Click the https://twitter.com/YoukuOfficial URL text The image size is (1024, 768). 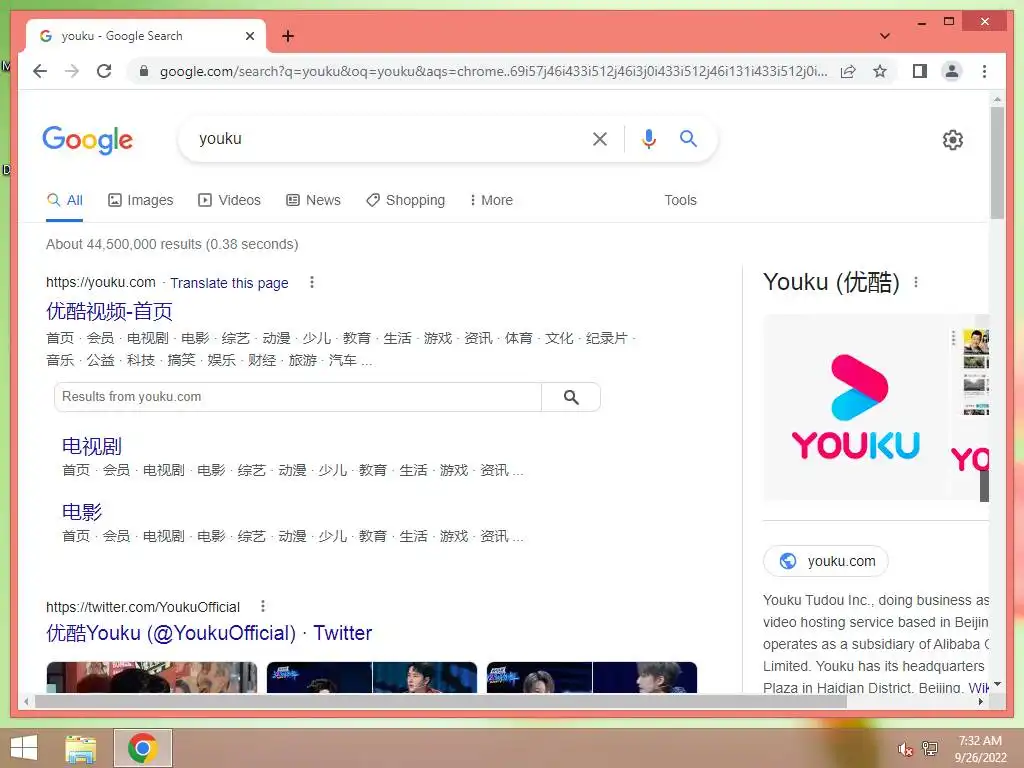143,607
